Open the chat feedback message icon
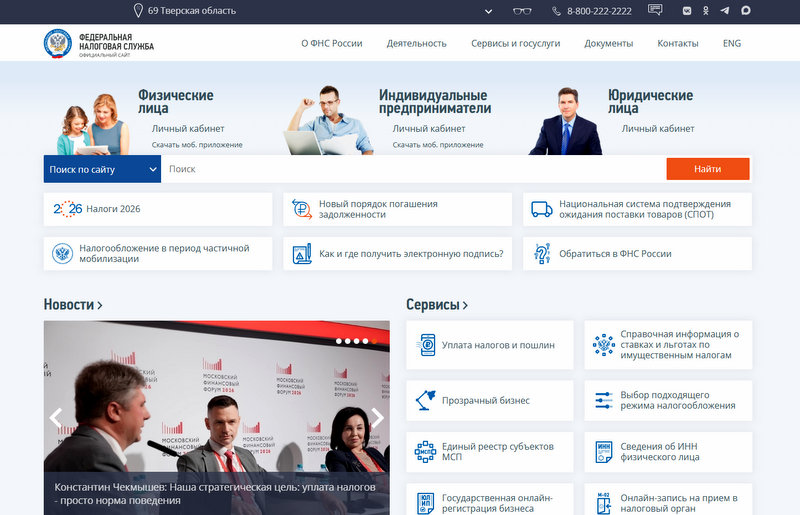The height and width of the screenshot is (515, 800). [655, 10]
